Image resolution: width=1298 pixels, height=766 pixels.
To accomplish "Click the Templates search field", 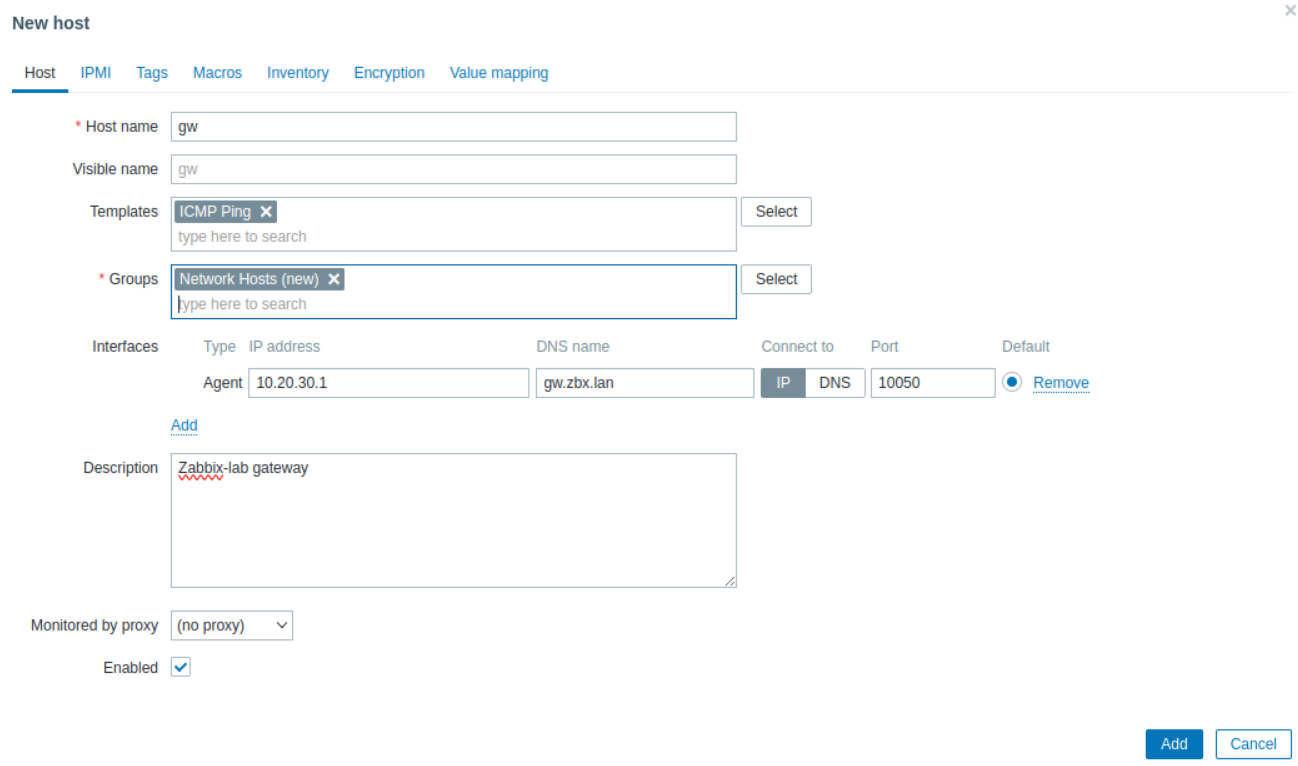I will click(454, 237).
